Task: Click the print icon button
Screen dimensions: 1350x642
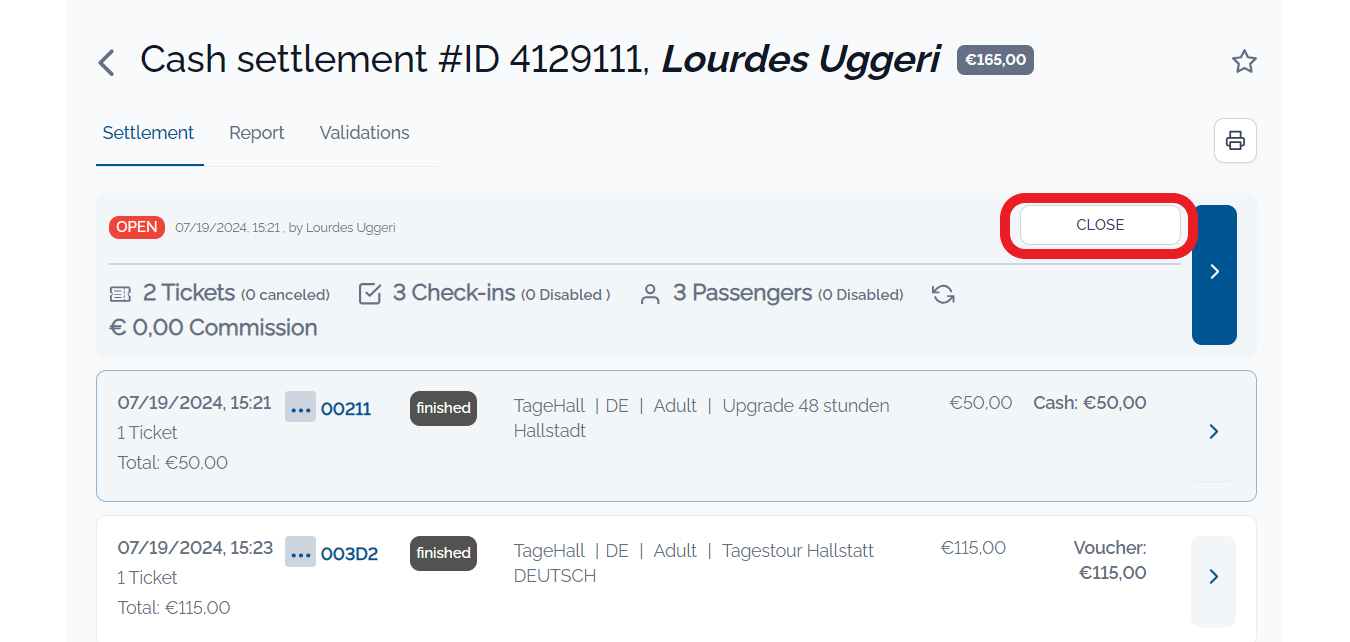Action: 1235,140
